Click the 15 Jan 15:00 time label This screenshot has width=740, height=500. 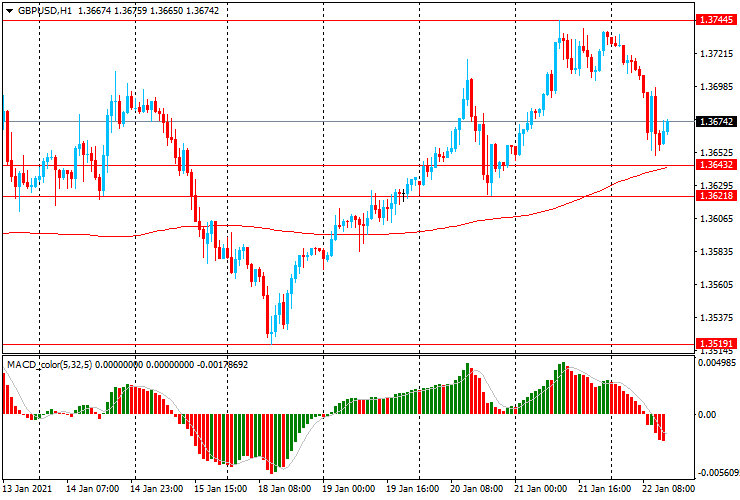click(x=220, y=489)
